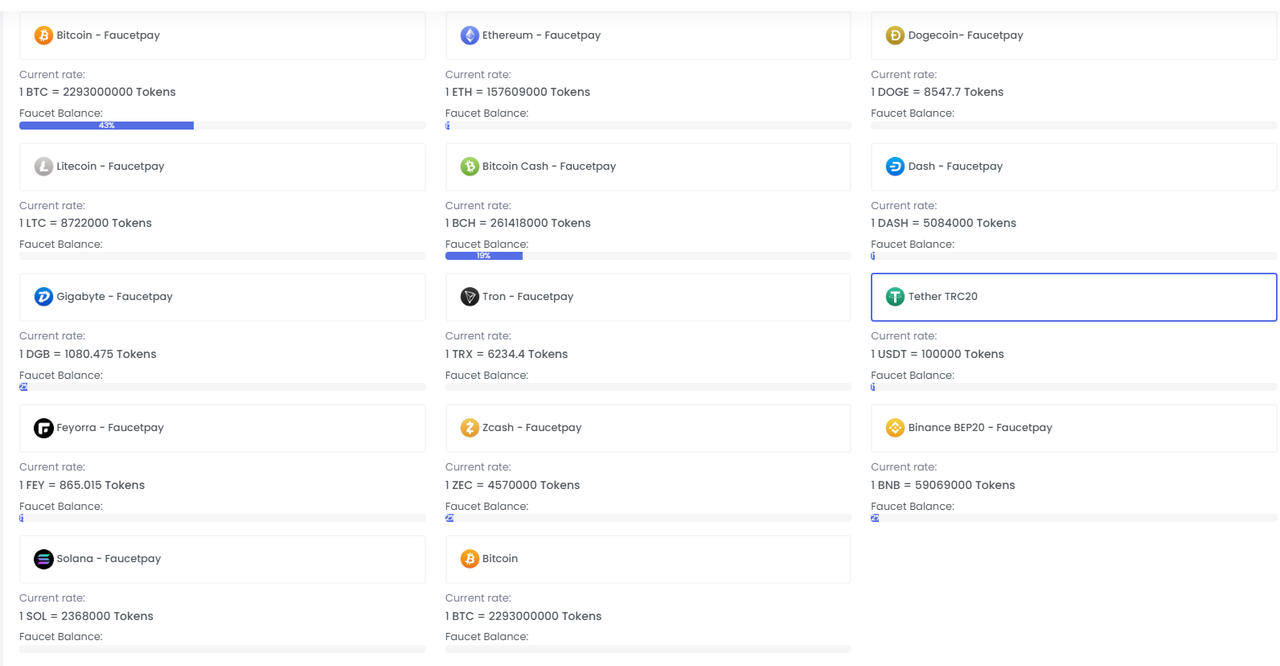This screenshot has height=666, width=1280.
Task: Click the Tether TRC20 balance bar
Action: pyautogui.click(x=1074, y=387)
